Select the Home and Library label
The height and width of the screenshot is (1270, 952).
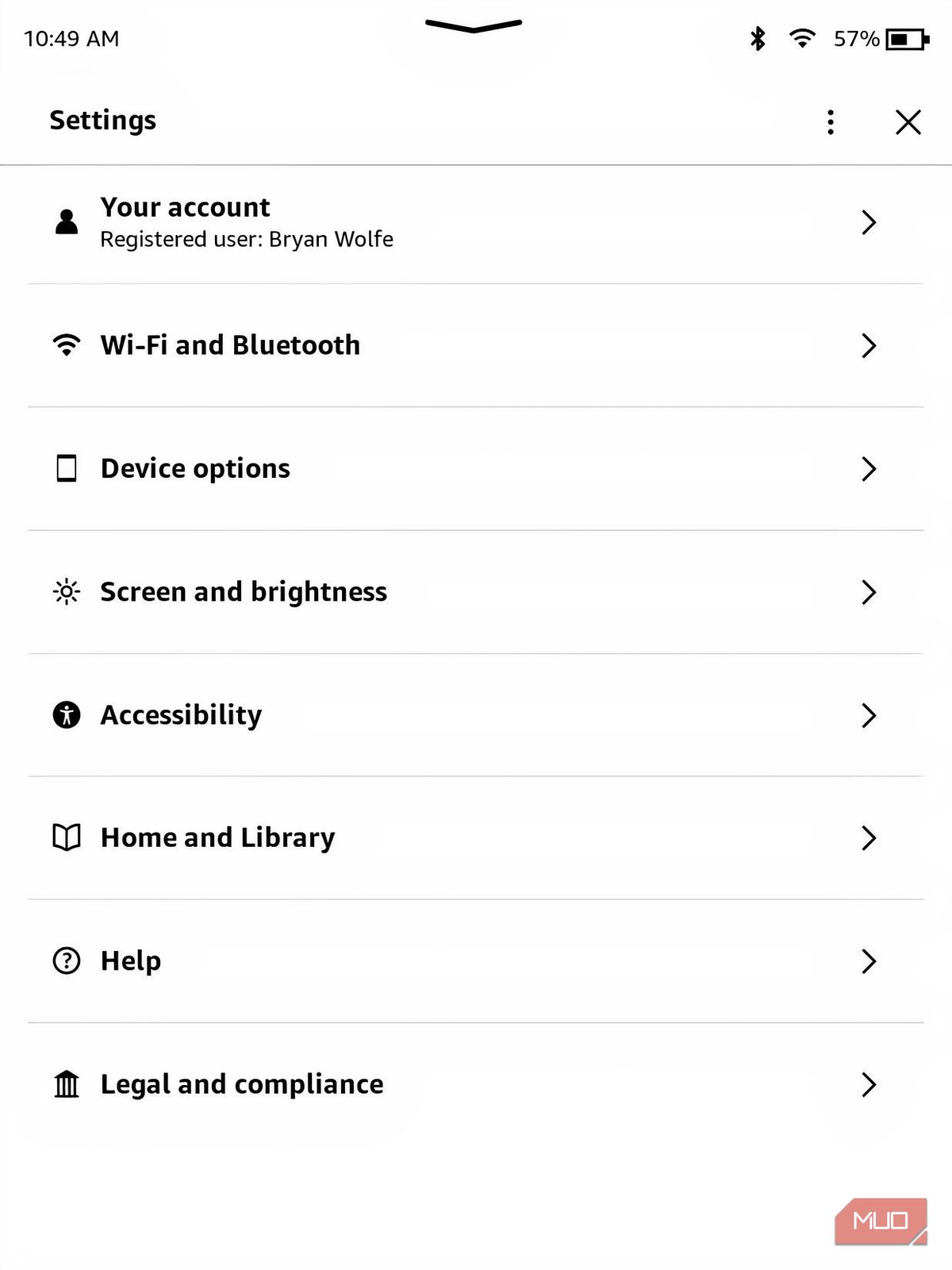217,837
